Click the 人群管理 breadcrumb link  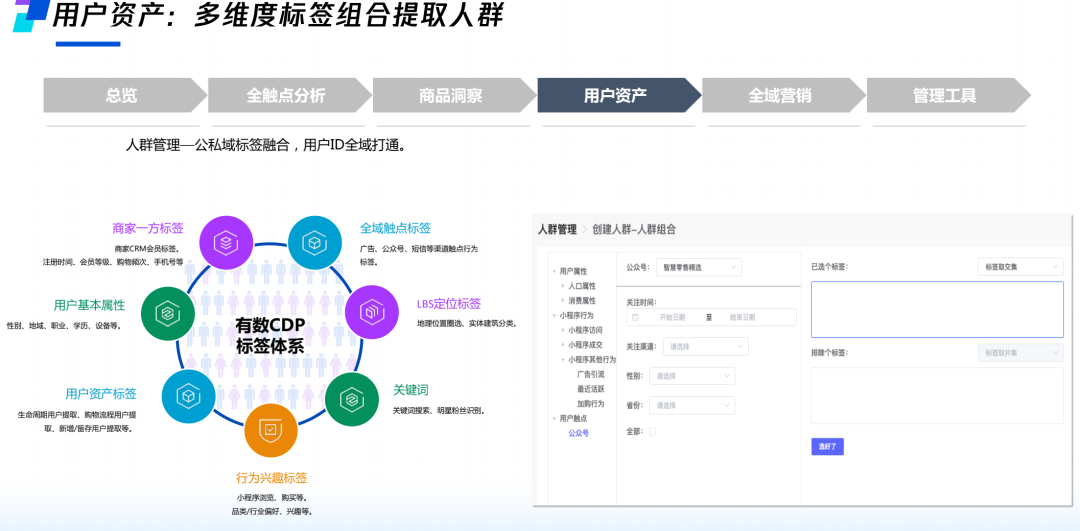tap(557, 229)
